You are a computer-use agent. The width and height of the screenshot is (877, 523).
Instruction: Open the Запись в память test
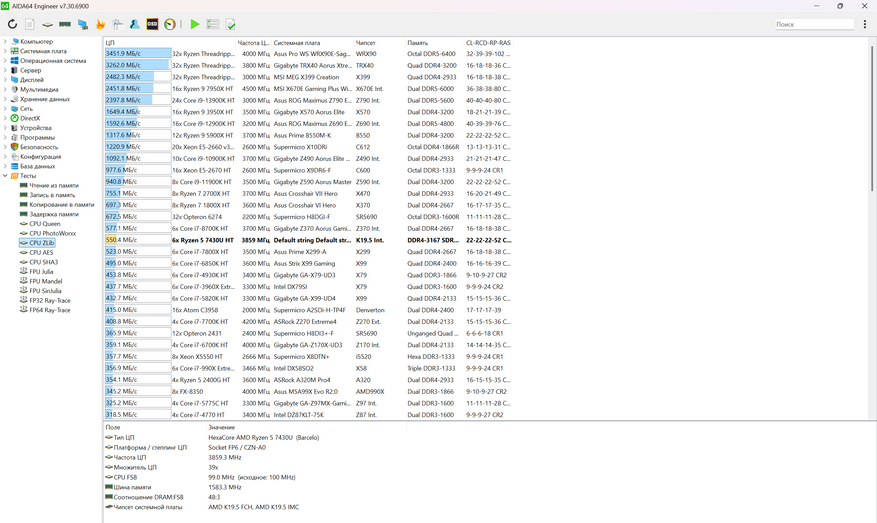point(52,195)
